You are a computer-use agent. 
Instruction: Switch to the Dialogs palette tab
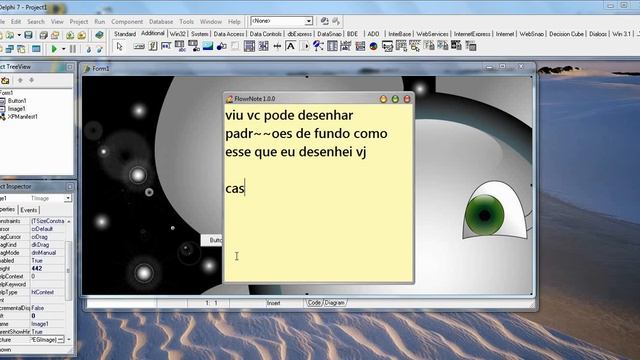tap(598, 34)
